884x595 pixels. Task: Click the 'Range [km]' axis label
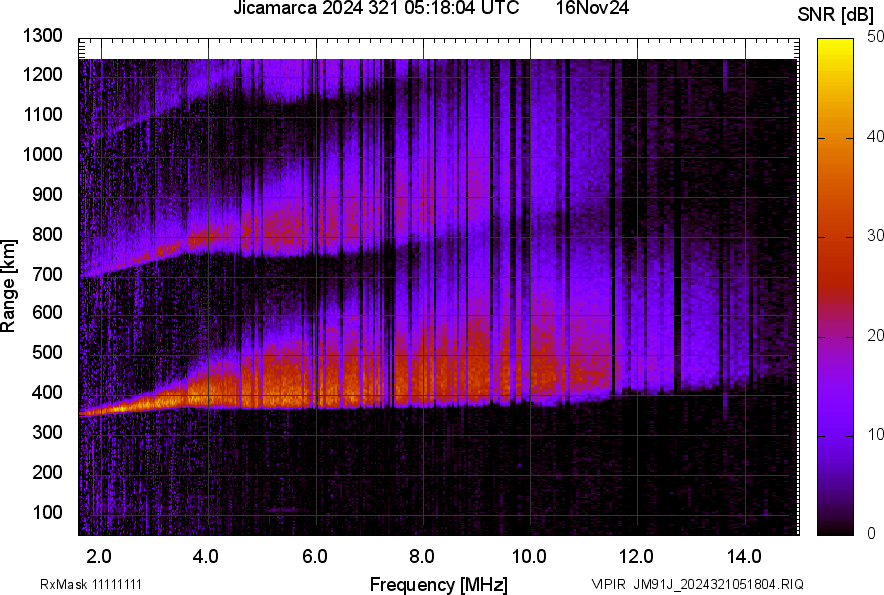click(8, 286)
